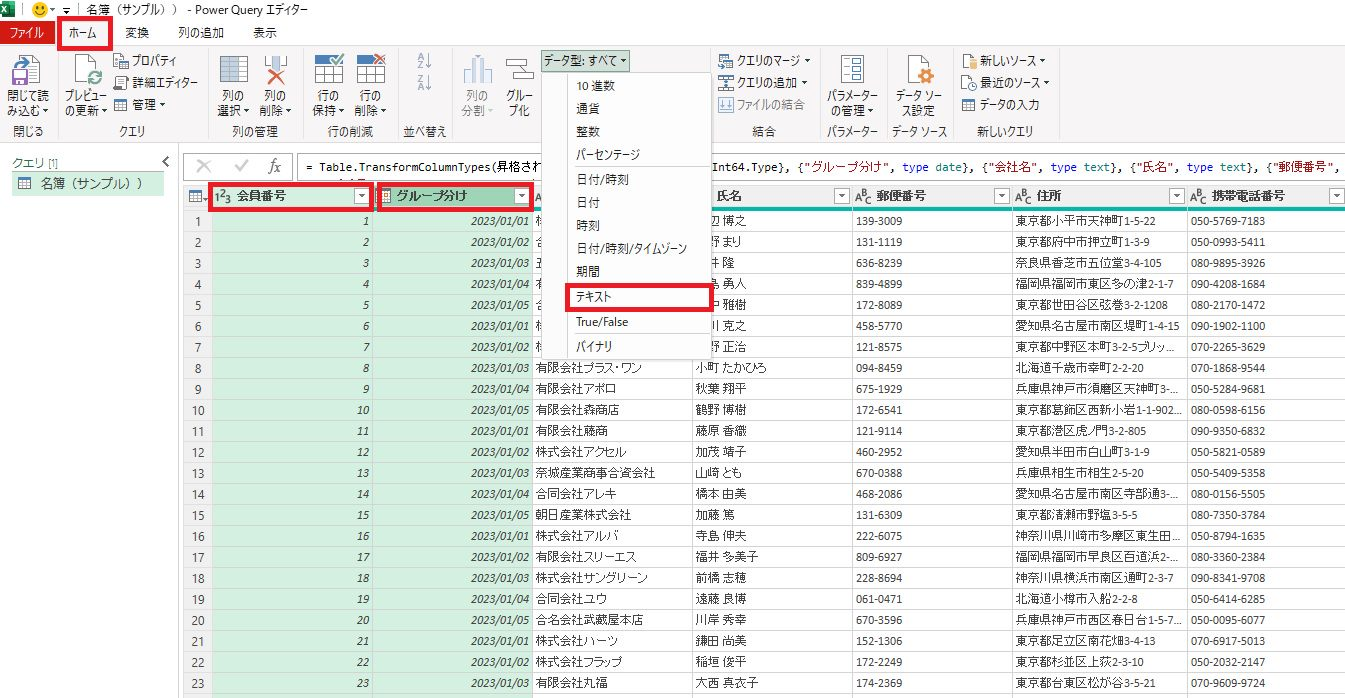Select row number 10 header
The width and height of the screenshot is (1345, 698).
197,410
